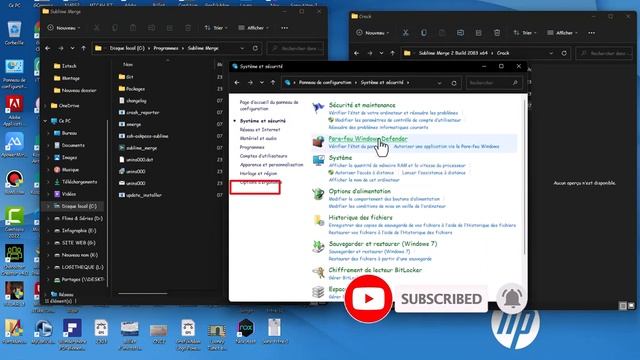Click the Rename icon in Crack window

[460, 33]
